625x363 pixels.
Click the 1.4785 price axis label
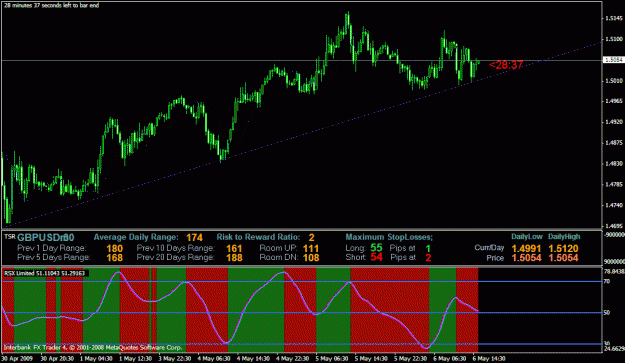[x=614, y=184]
